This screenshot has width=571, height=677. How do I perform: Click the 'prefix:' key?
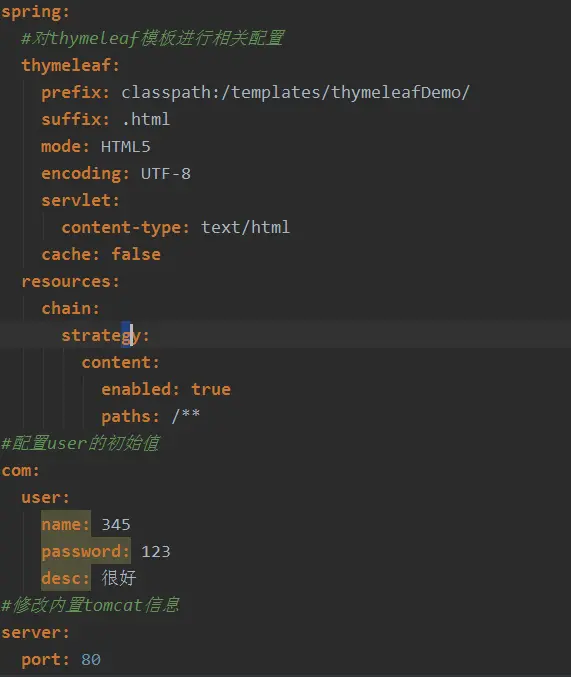pos(76,92)
